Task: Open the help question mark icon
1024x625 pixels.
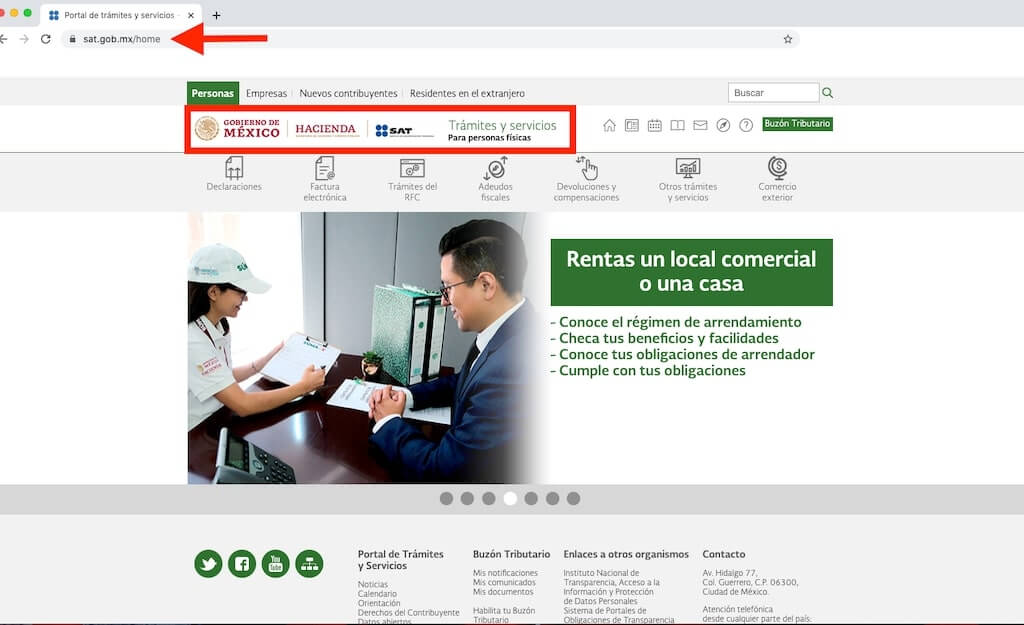Action: click(x=745, y=125)
